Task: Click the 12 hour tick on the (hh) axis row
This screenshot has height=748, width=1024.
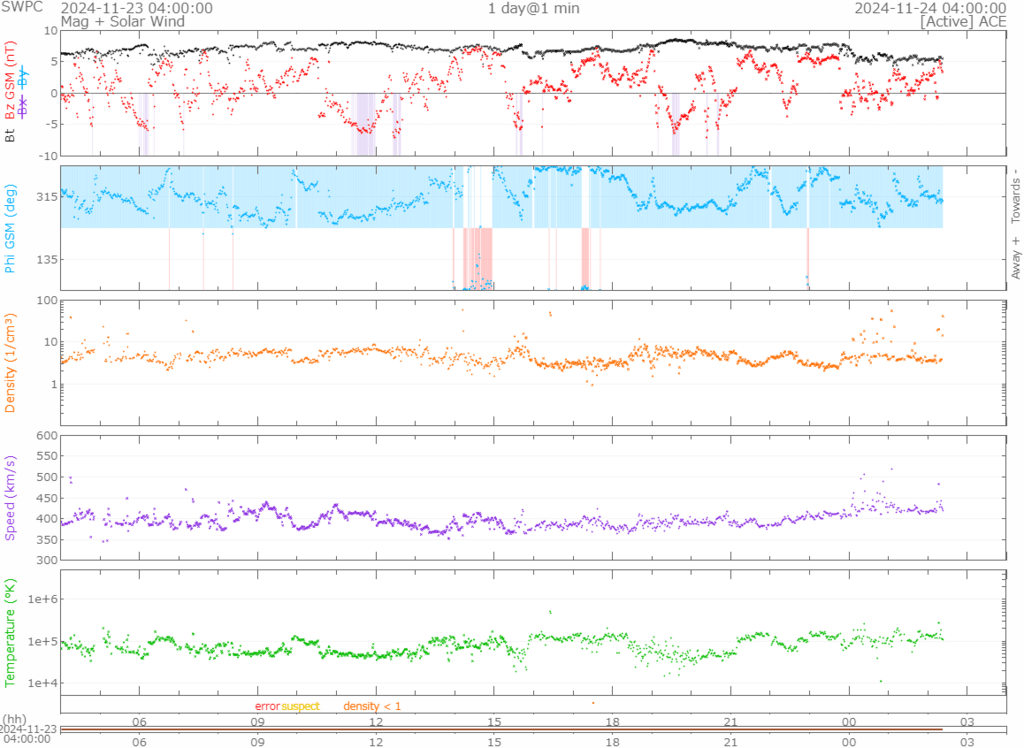Action: [x=376, y=722]
